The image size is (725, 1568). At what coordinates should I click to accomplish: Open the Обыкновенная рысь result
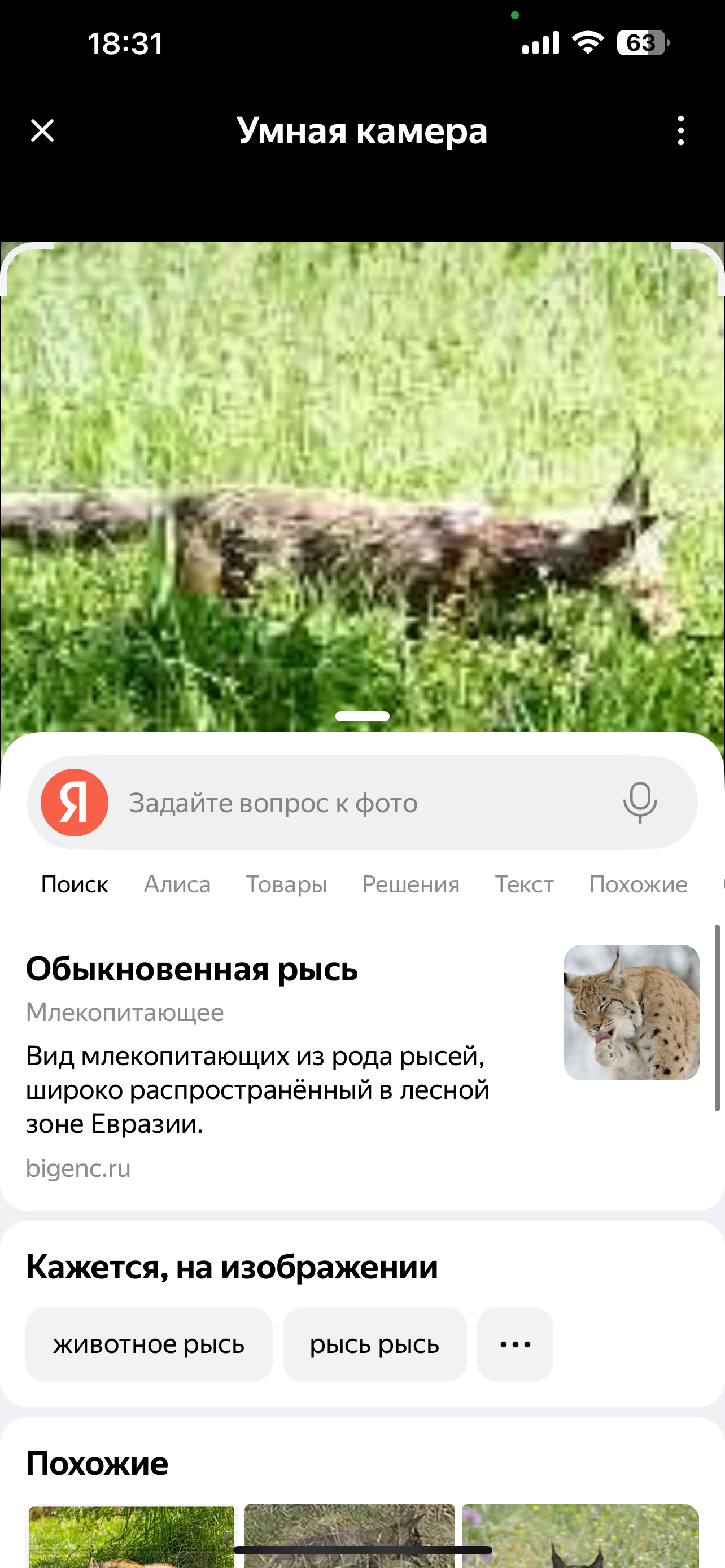click(191, 969)
